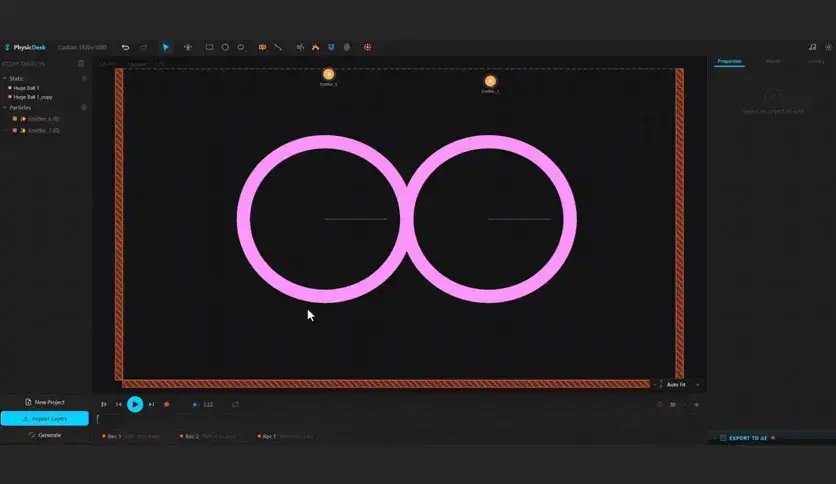Open the Rec 3 recording tab
The height and width of the screenshot is (484, 836).
131,437
